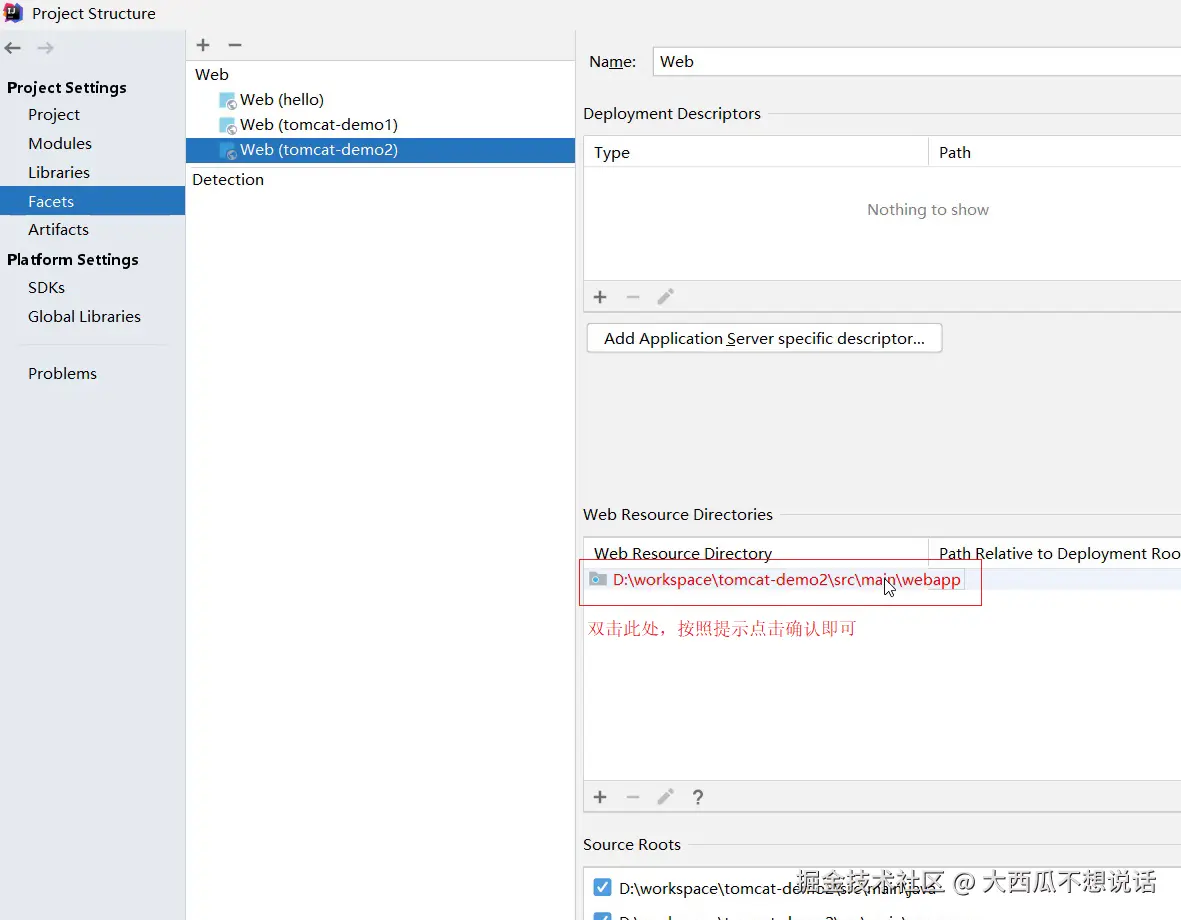Viewport: 1181px width, 920px height.
Task: Select Web (tomcat-demo2) facet
Action: 380,150
